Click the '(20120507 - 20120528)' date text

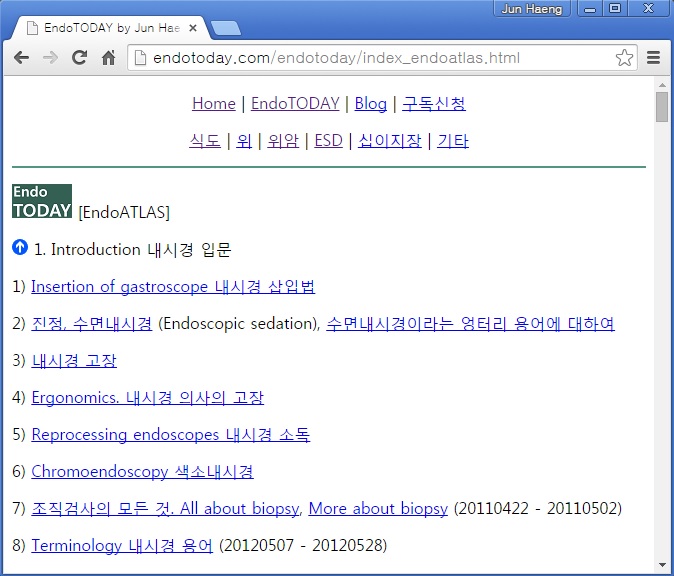[303, 545]
